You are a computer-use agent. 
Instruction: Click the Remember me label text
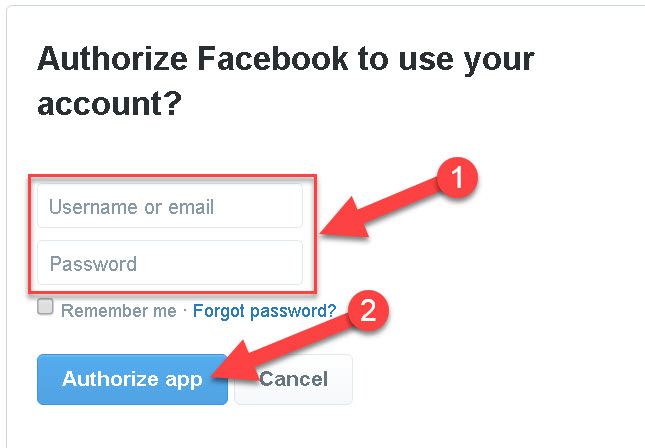(118, 311)
